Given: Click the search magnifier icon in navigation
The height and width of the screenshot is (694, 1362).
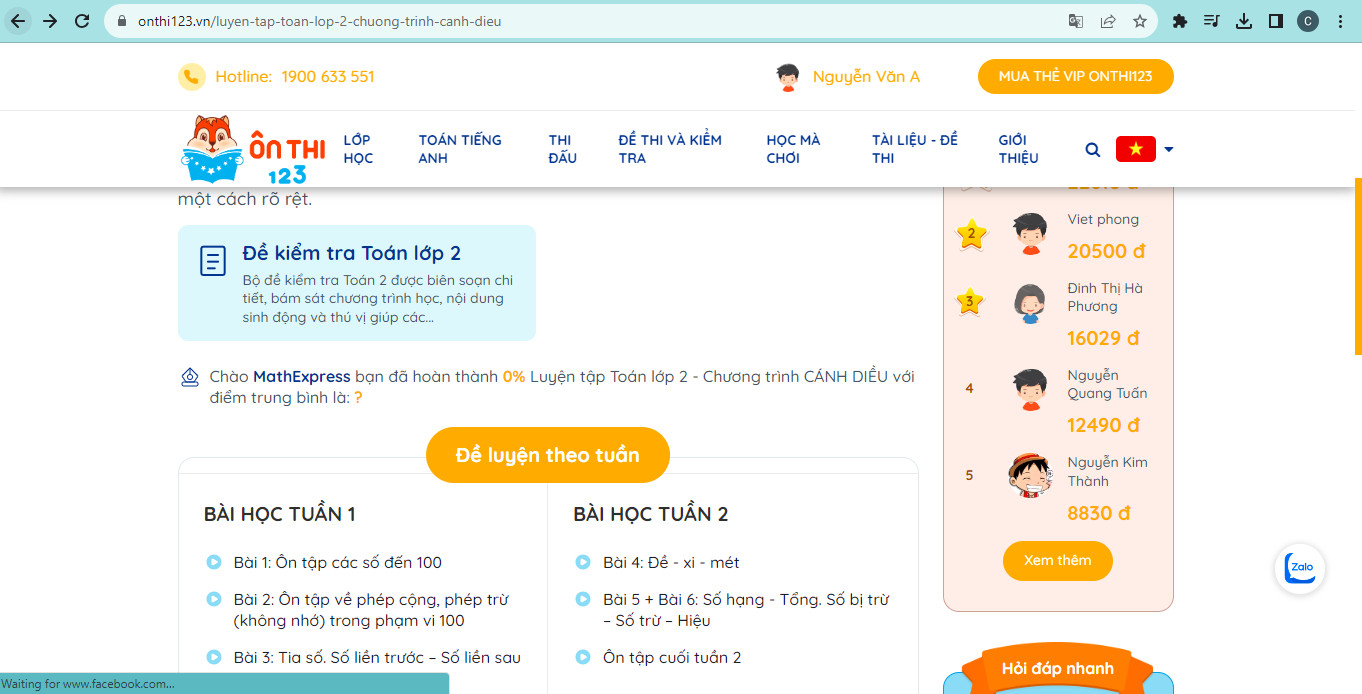Looking at the screenshot, I should point(1093,150).
